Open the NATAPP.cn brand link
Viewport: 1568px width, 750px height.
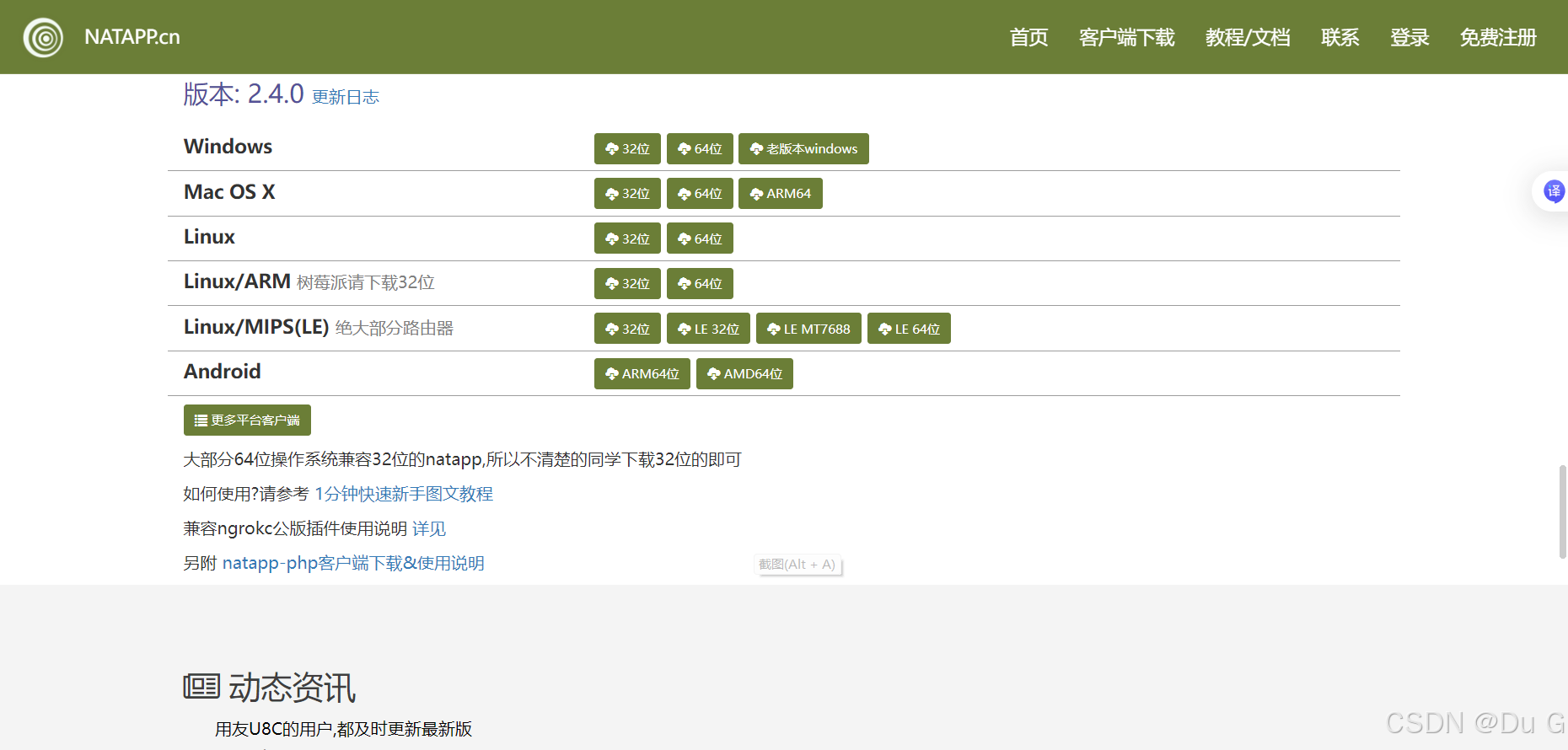tap(132, 37)
